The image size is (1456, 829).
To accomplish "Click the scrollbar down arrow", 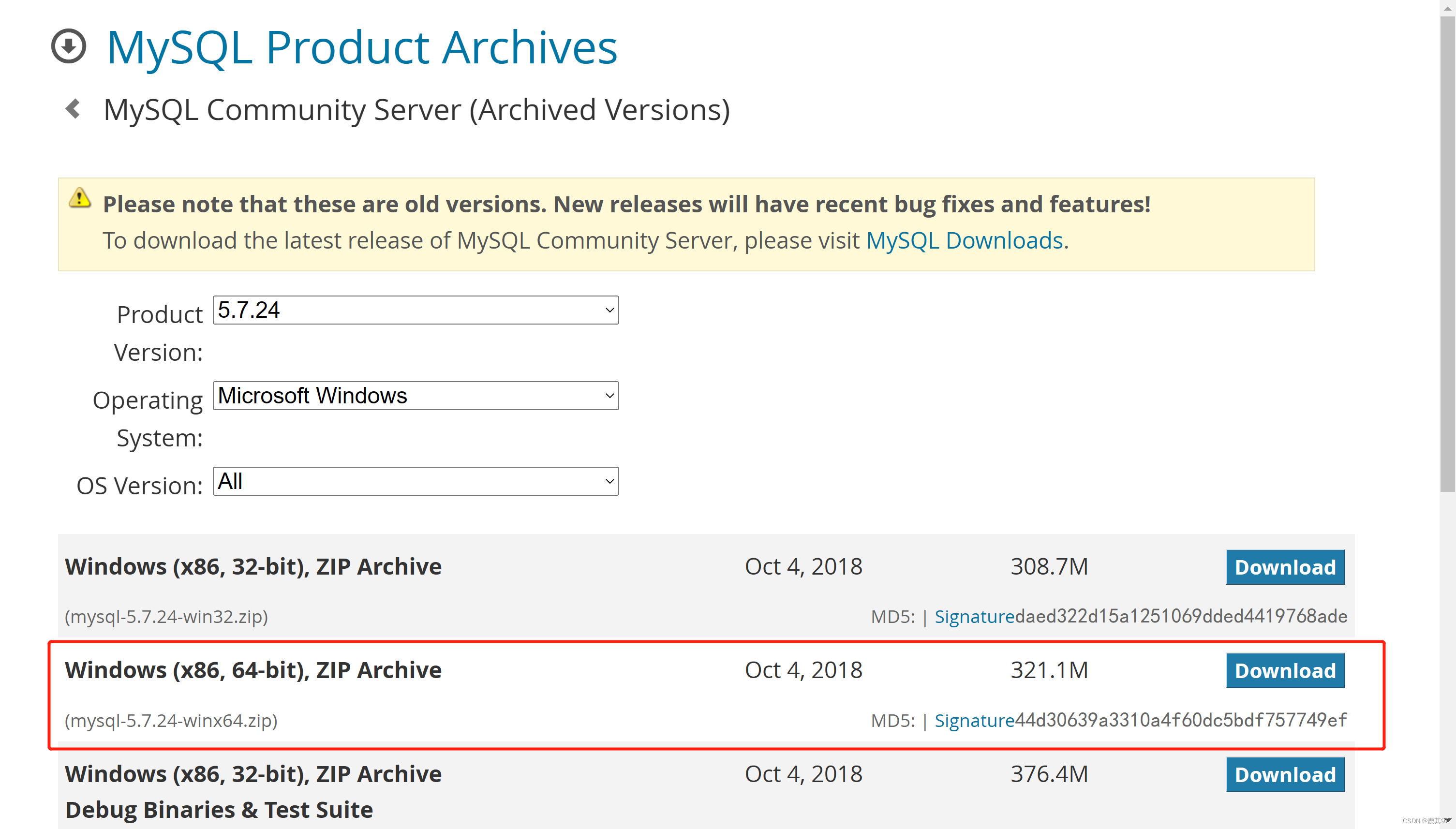I will [1447, 820].
